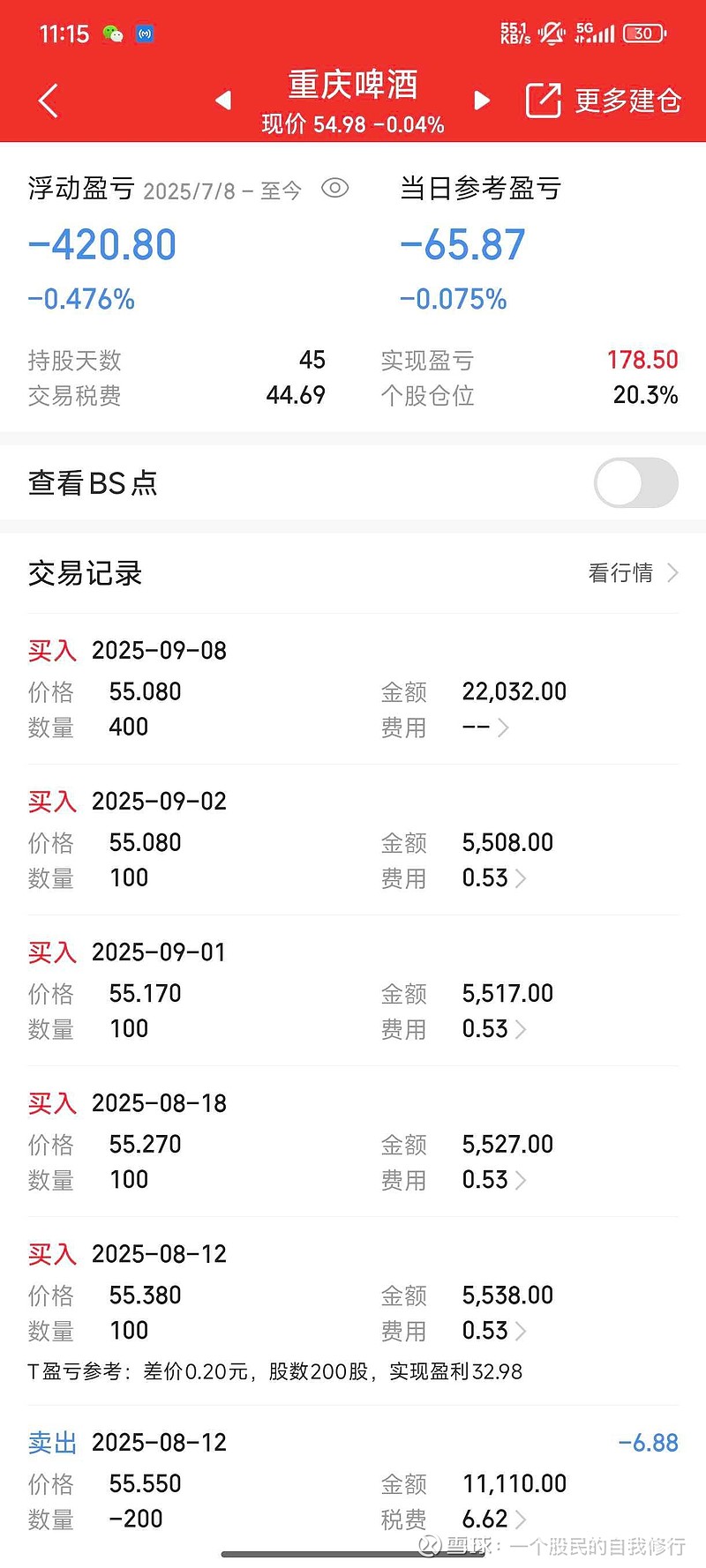
Task: Tap the muted bell icon in status bar
Action: point(552,34)
